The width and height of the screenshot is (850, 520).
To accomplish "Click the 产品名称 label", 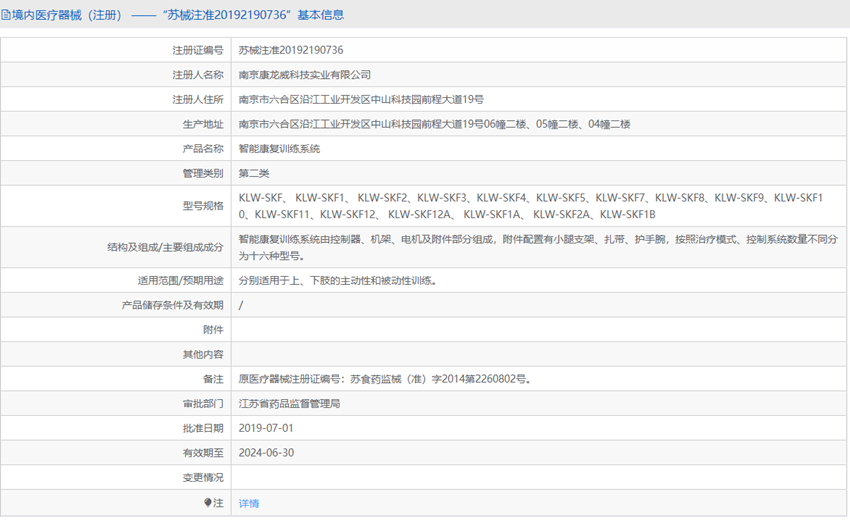I will point(203,149).
